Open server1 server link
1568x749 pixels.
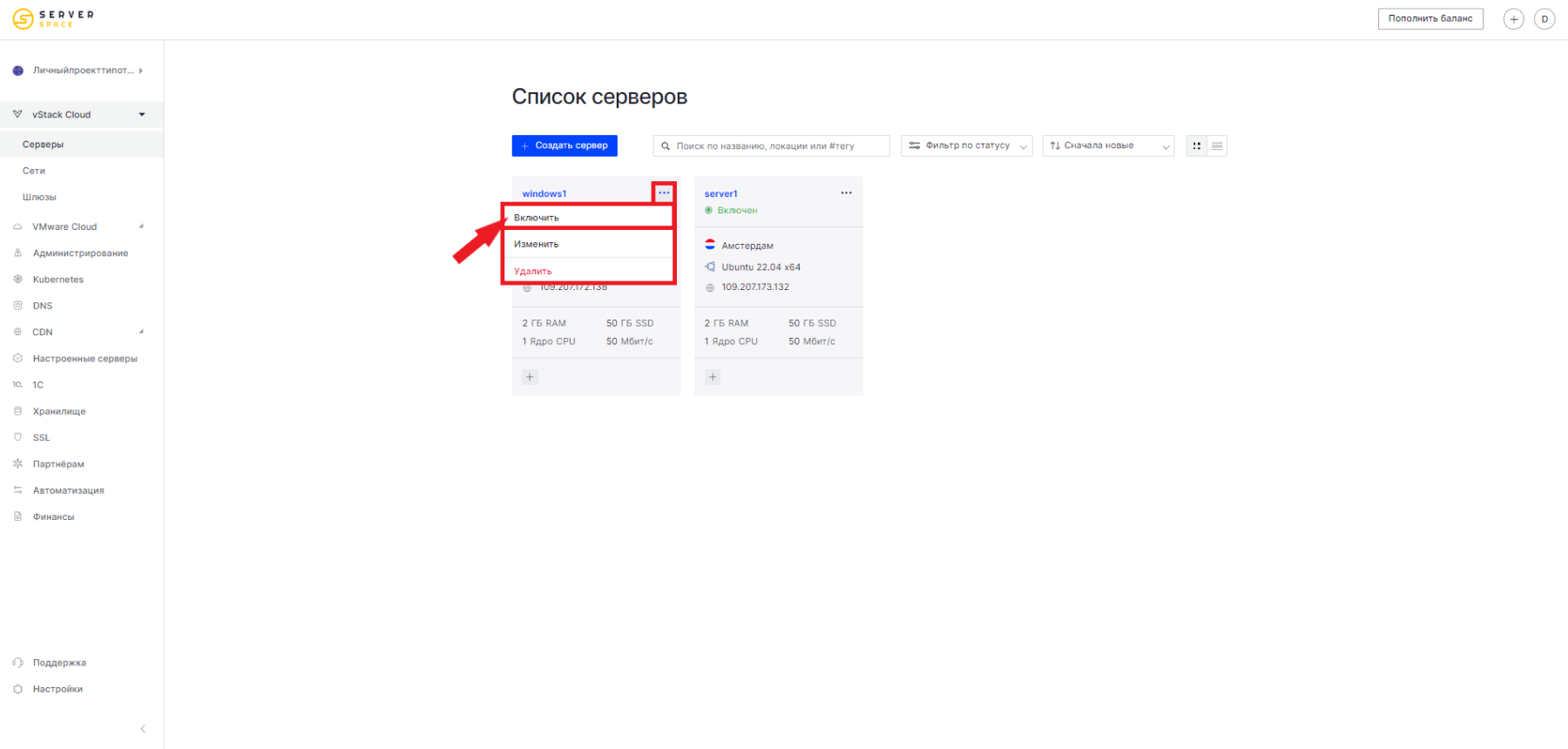coord(721,193)
